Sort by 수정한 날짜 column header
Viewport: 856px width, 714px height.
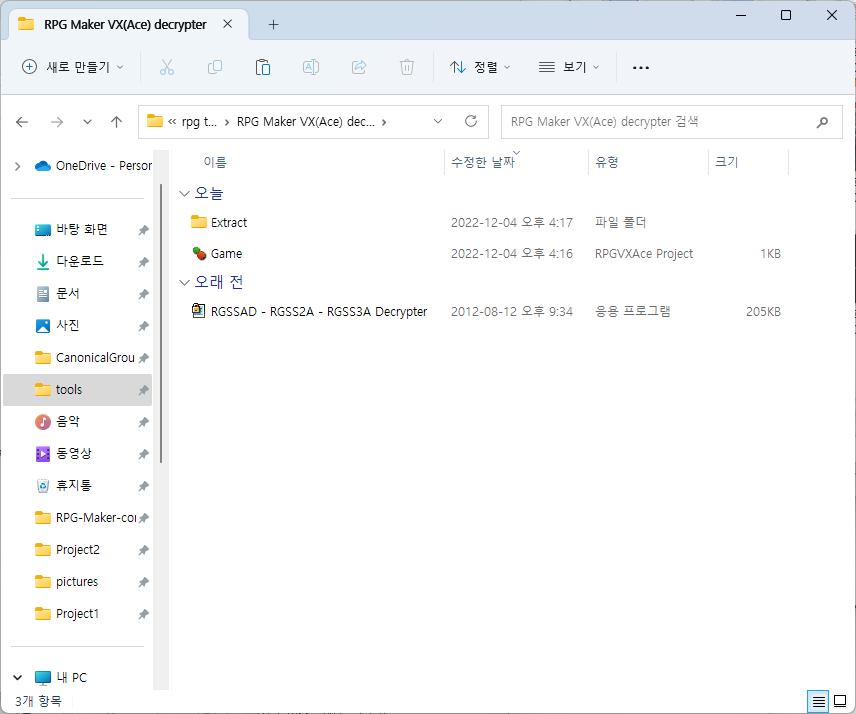click(x=483, y=162)
